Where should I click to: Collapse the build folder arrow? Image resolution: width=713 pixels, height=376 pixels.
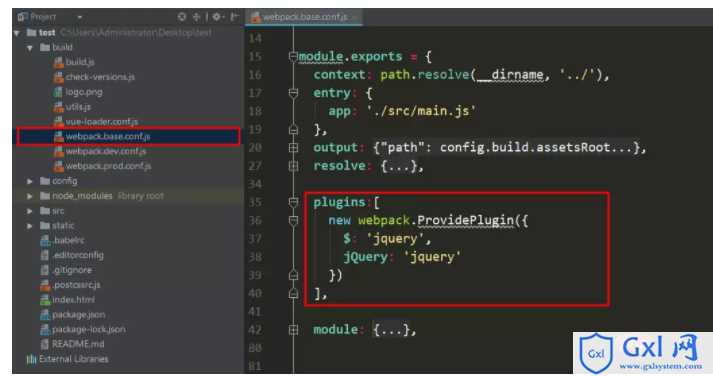click(30, 47)
